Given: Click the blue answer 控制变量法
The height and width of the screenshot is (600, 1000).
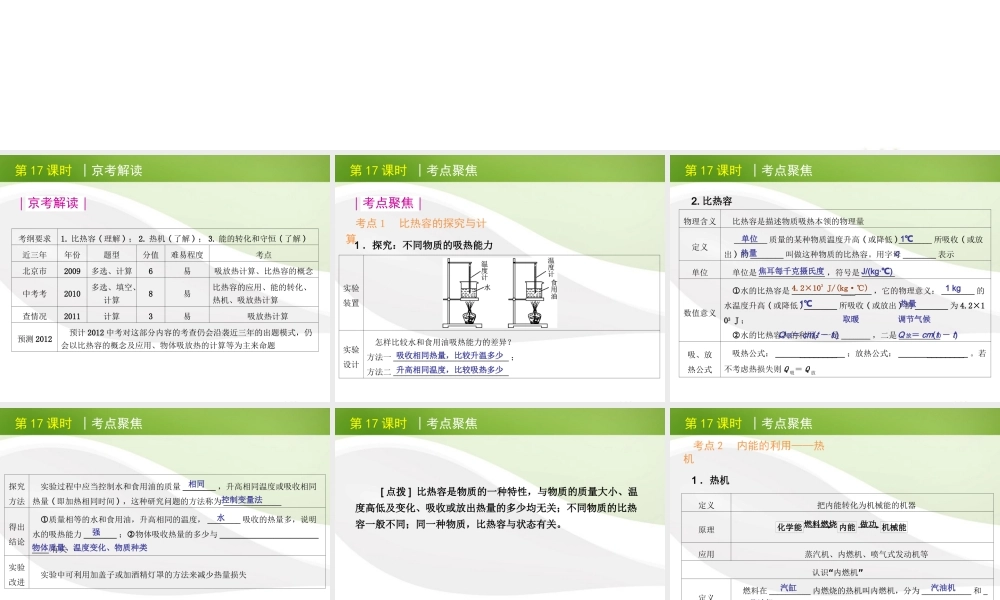Looking at the screenshot, I should click(x=242, y=501).
